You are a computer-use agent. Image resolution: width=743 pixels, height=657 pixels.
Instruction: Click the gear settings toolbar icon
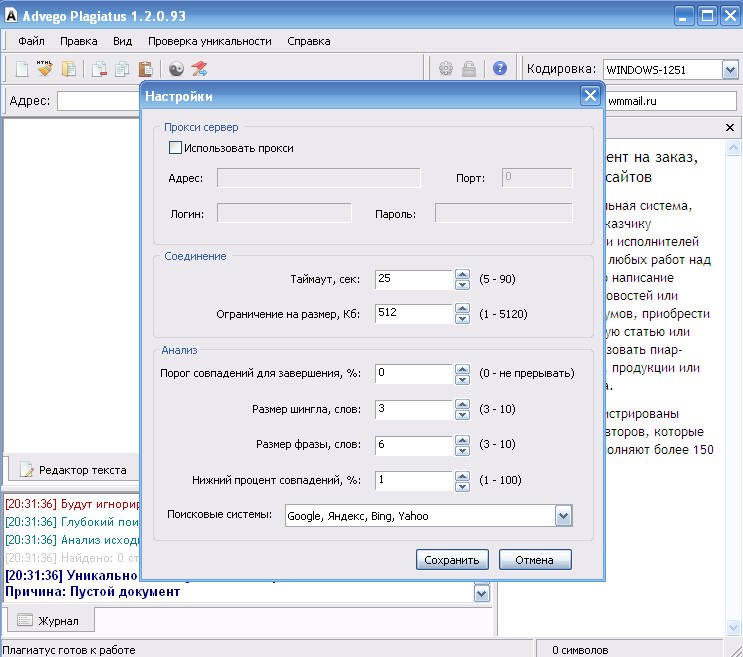(445, 69)
